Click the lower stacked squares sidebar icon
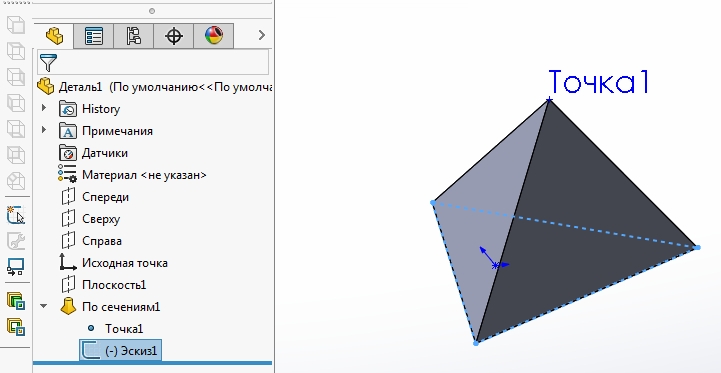 [x=16, y=327]
